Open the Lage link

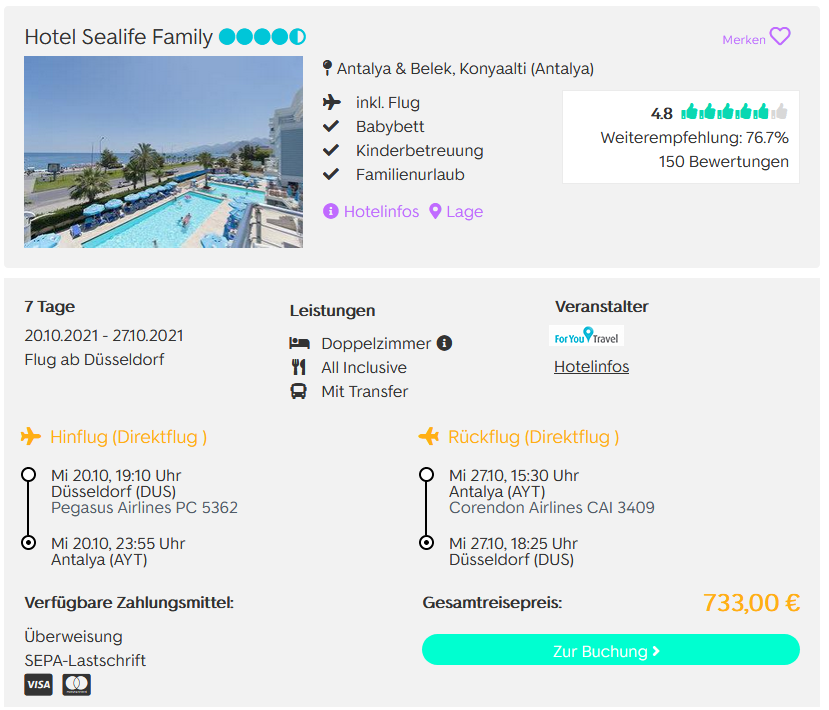coord(464,211)
